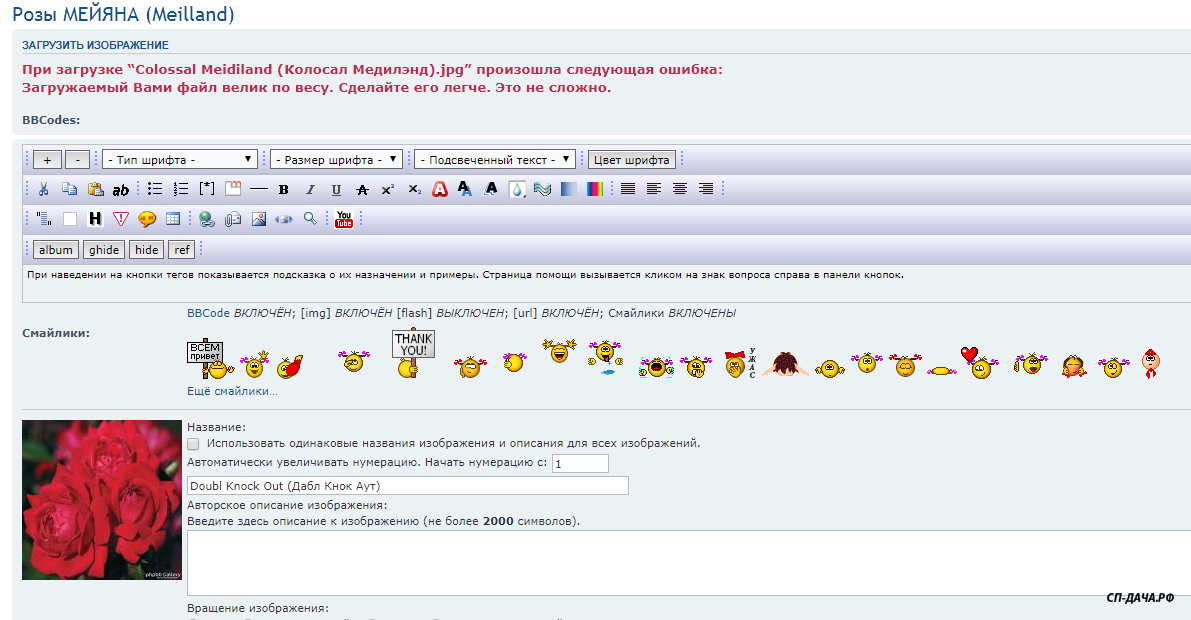The image size is (1191, 620).
Task: Toggle bold text formatting
Action: 284,189
